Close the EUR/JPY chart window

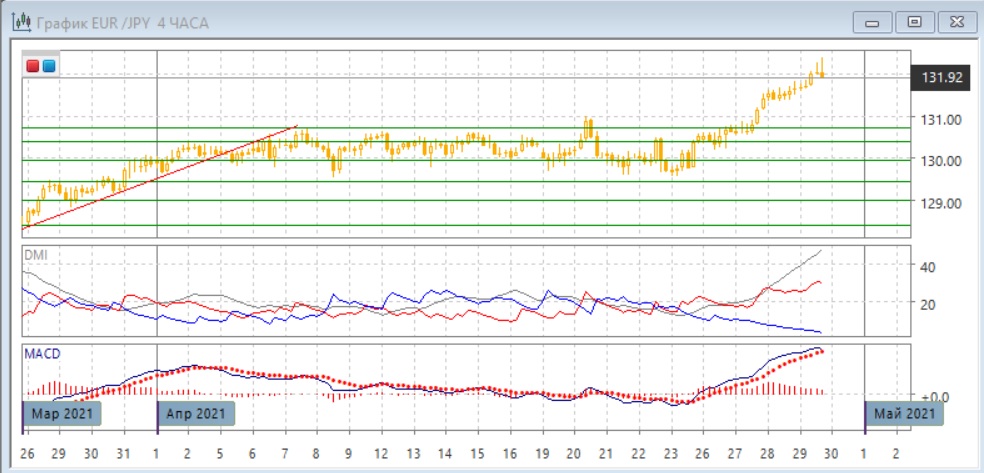pos(957,23)
